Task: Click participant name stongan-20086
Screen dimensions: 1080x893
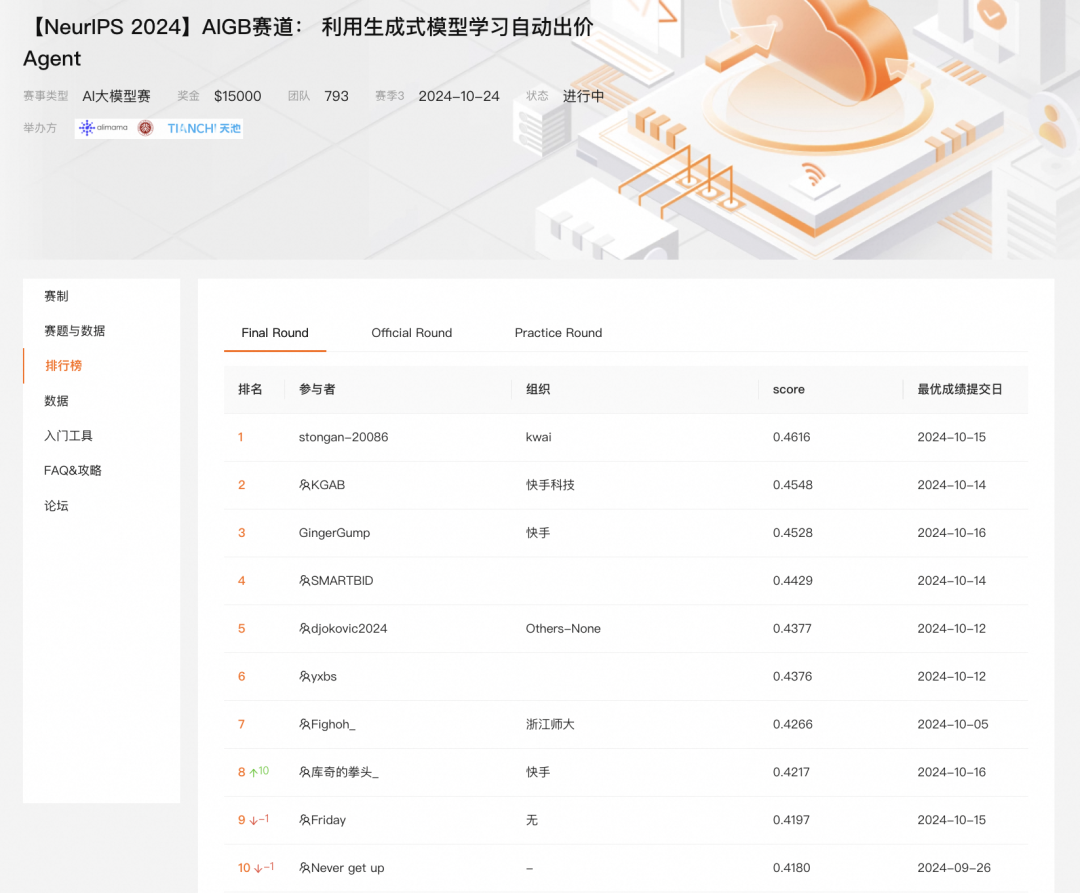Action: pyautogui.click(x=343, y=437)
